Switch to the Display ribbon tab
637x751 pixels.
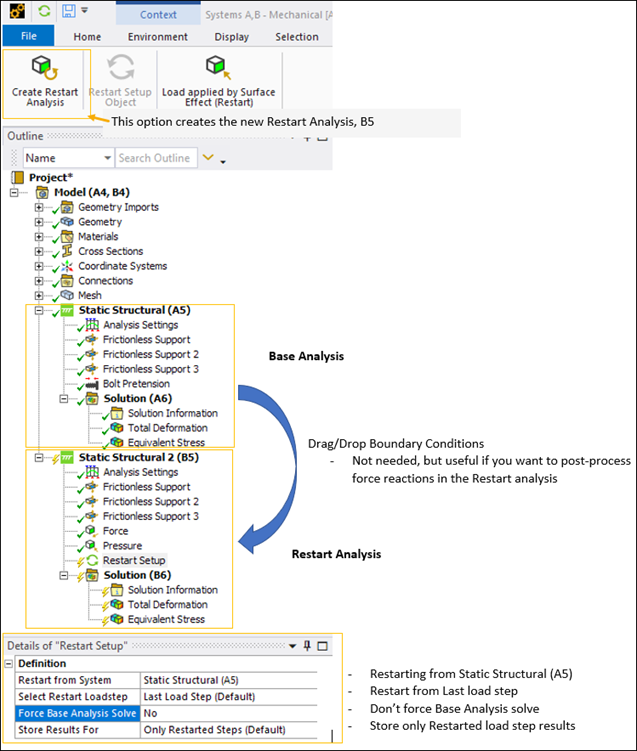click(x=231, y=37)
